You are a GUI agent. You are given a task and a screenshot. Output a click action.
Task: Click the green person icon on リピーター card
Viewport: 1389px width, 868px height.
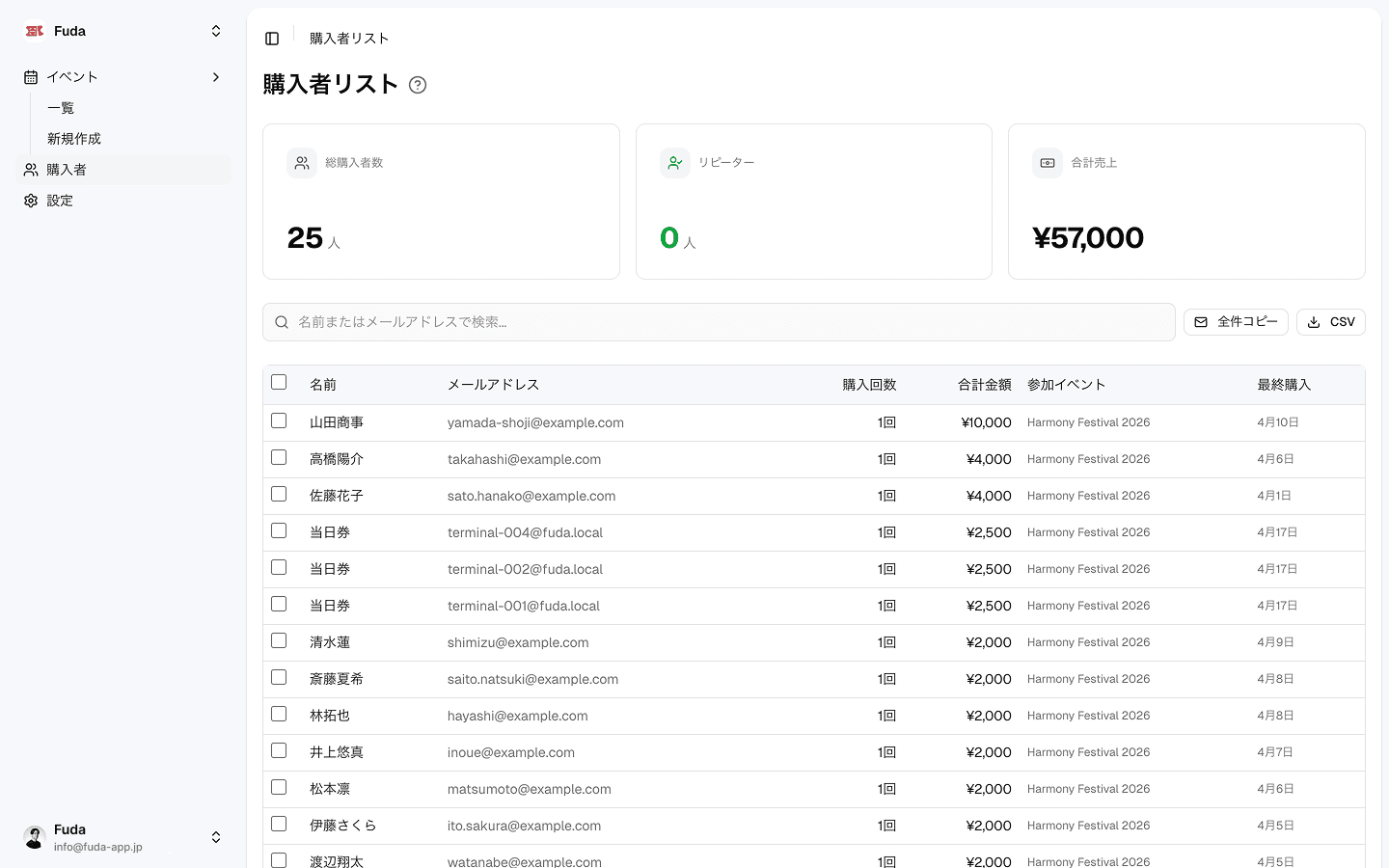tap(675, 163)
